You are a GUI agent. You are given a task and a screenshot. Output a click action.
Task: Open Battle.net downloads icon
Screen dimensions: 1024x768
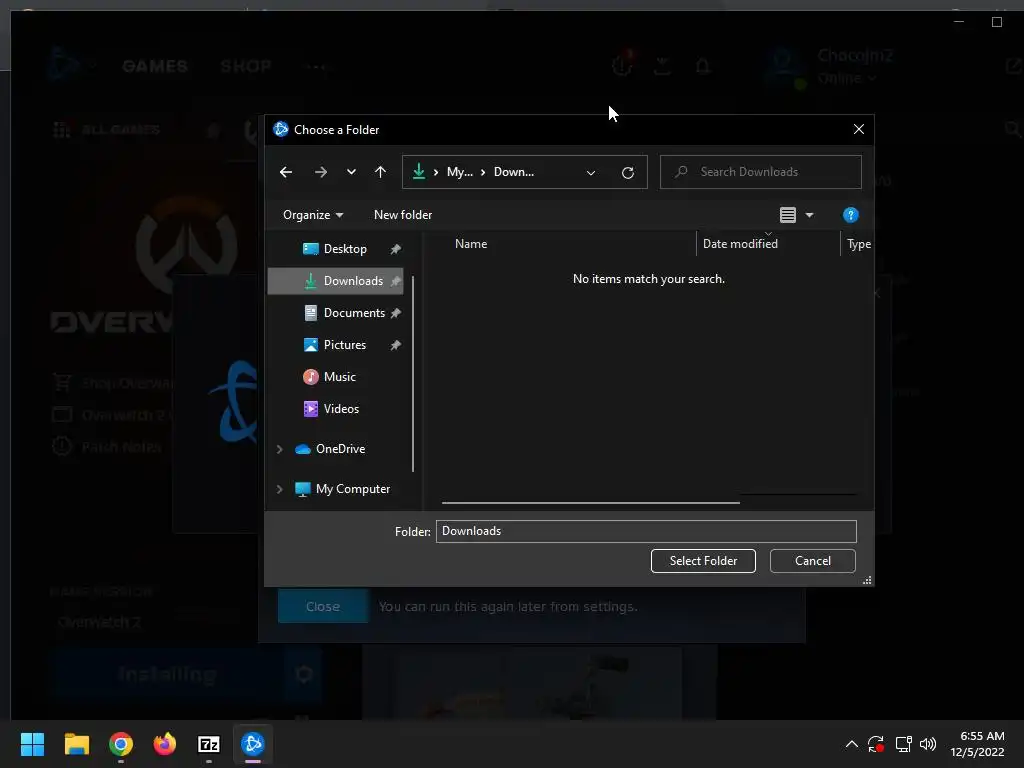(662, 66)
